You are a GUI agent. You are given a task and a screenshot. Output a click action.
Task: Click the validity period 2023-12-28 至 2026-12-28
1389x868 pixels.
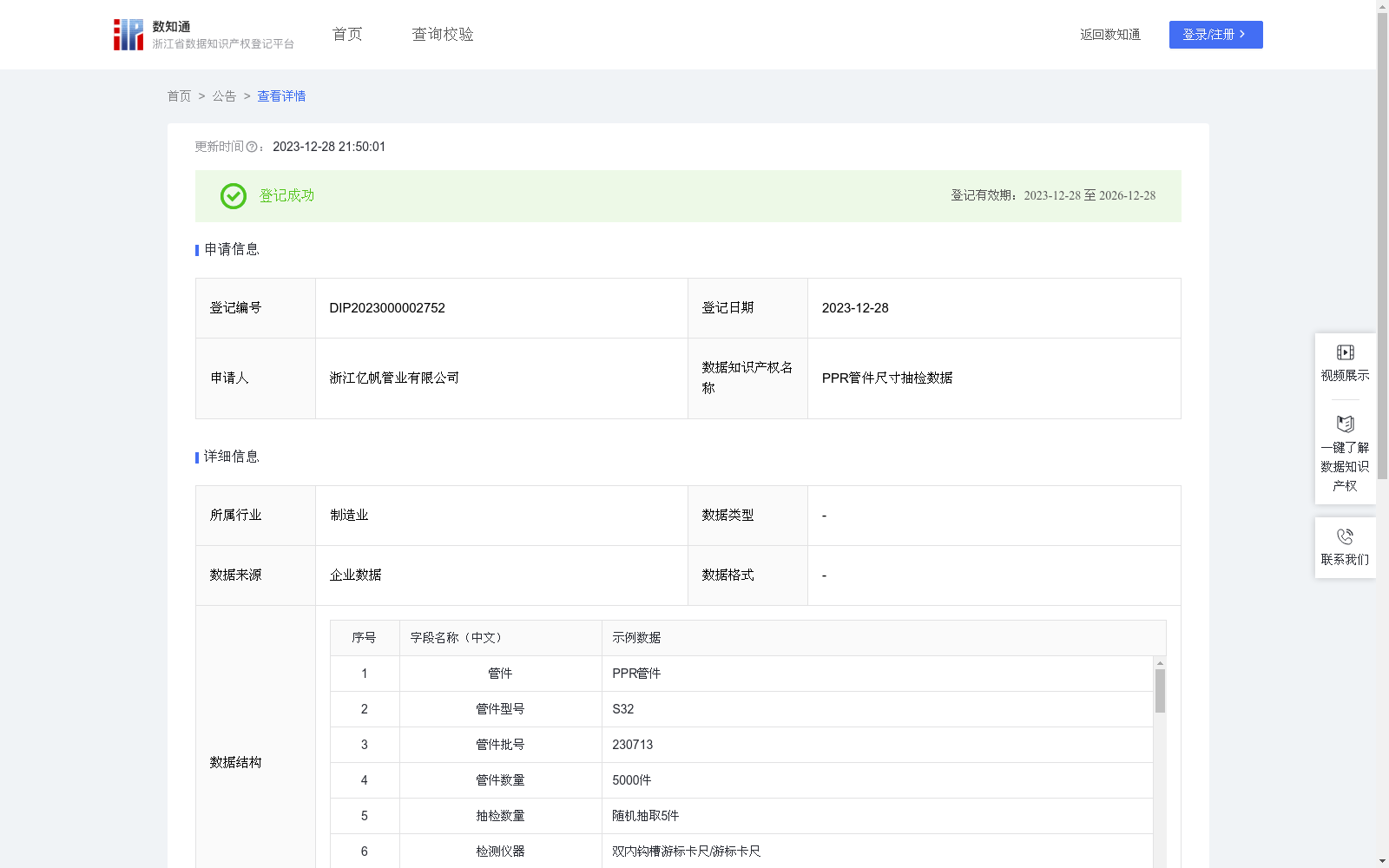[x=1089, y=196]
